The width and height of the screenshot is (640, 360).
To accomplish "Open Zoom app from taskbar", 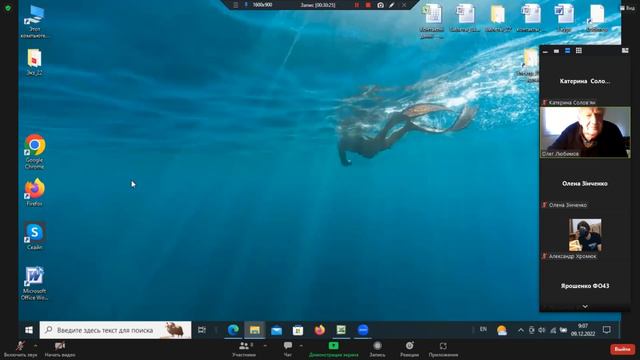I will (363, 330).
